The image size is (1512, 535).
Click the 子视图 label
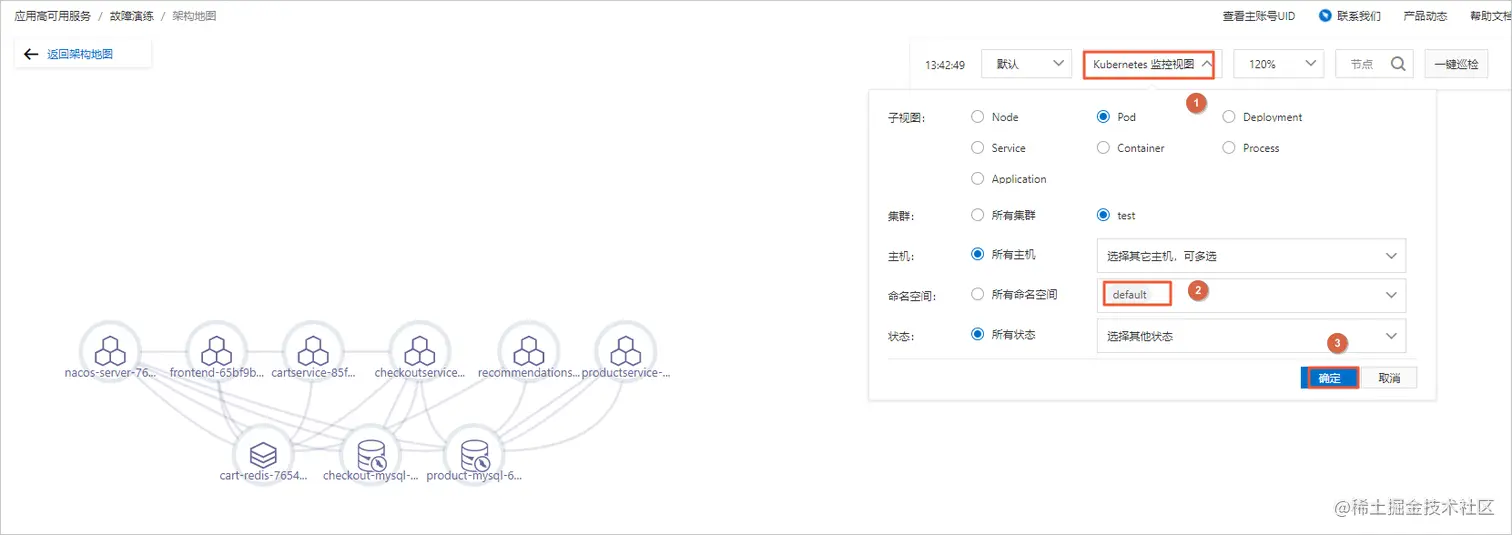point(907,117)
